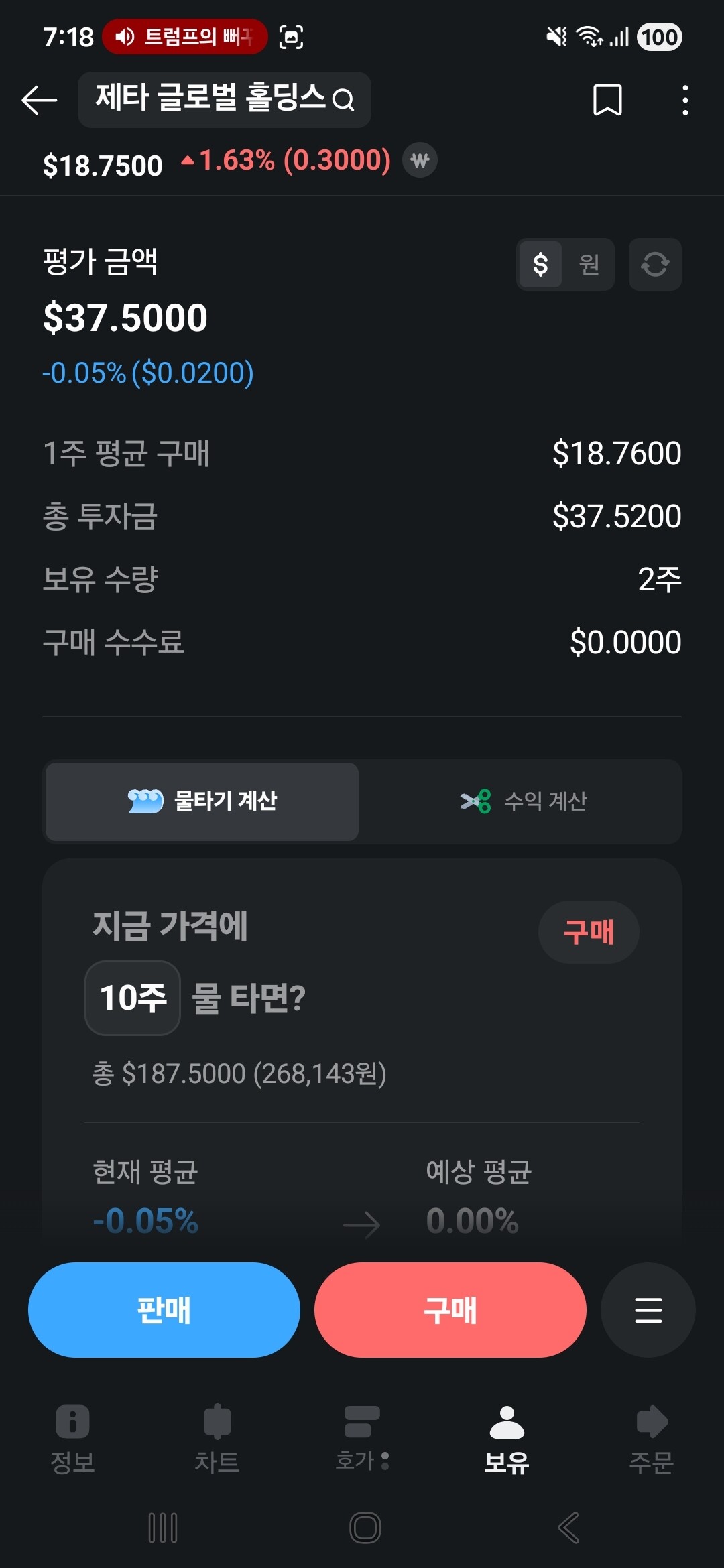The height and width of the screenshot is (1568, 724).
Task: Switch valuation currency to 원
Action: (x=589, y=264)
